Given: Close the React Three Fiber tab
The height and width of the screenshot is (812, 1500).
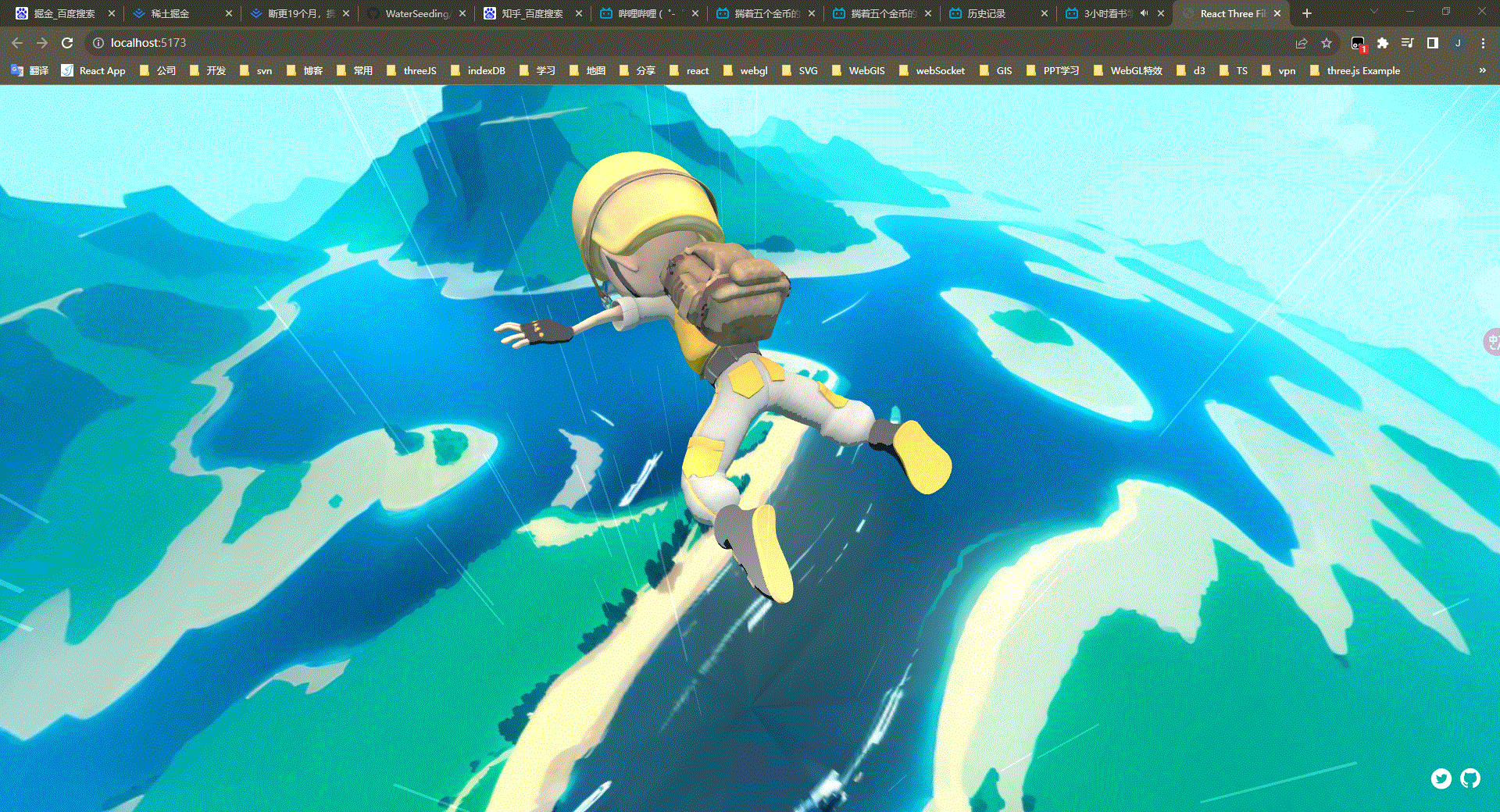Looking at the screenshot, I should tap(1277, 13).
